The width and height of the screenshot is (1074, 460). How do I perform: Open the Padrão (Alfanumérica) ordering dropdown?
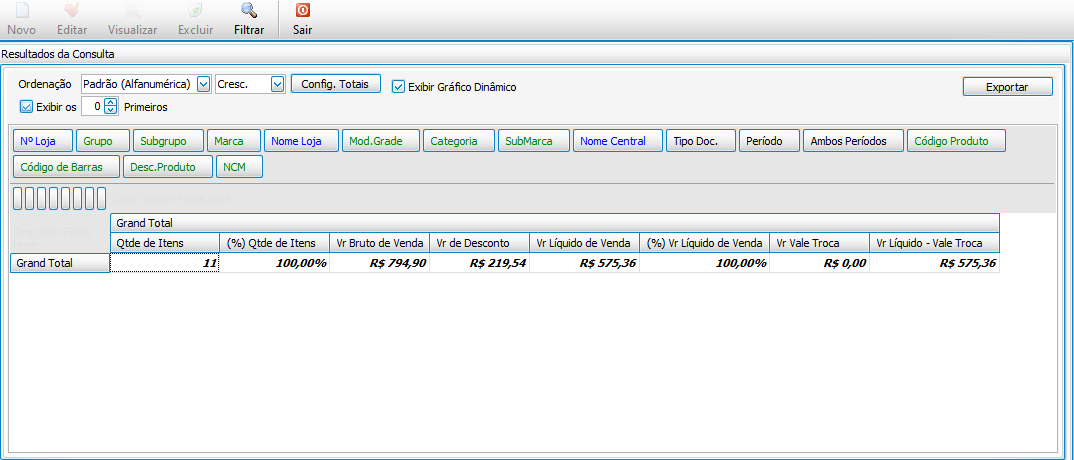[x=203, y=84]
